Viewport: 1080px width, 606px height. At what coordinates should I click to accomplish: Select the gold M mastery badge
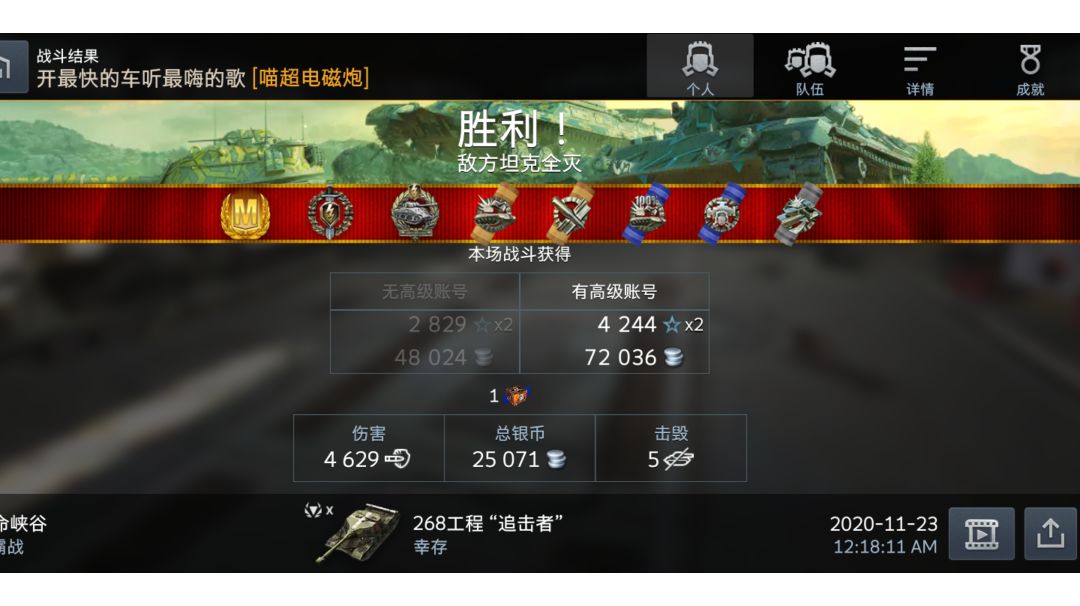[x=245, y=214]
